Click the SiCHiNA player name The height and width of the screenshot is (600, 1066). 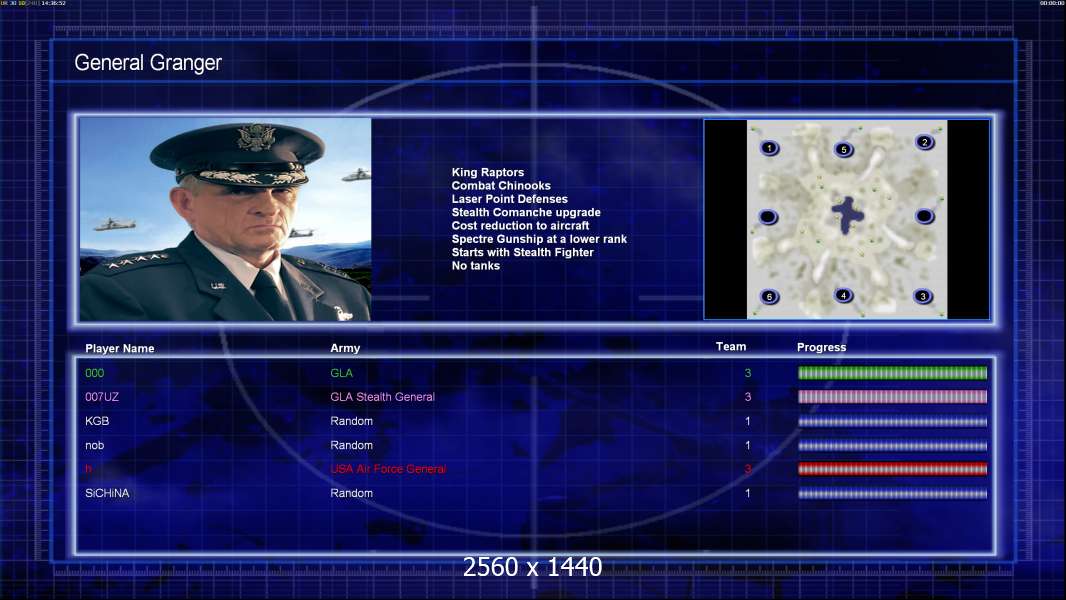click(x=107, y=493)
